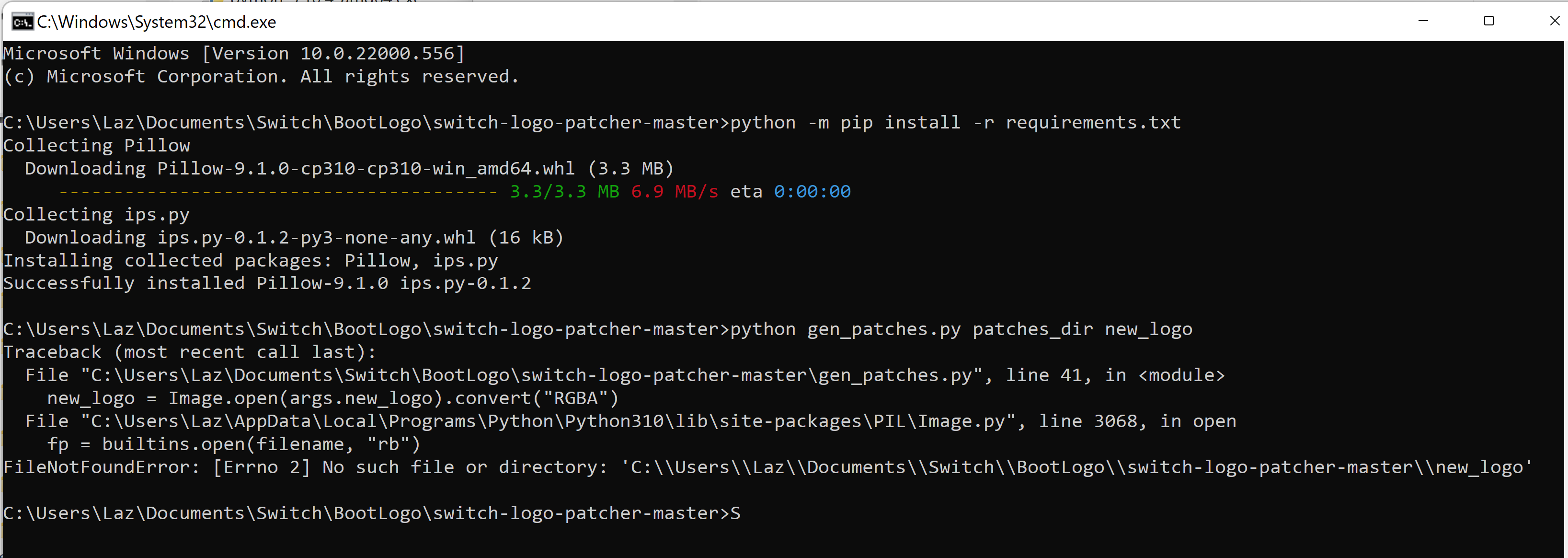Viewport: 1568px width, 558px height.
Task: Click 'Installing collected packages' line
Action: 251,261
